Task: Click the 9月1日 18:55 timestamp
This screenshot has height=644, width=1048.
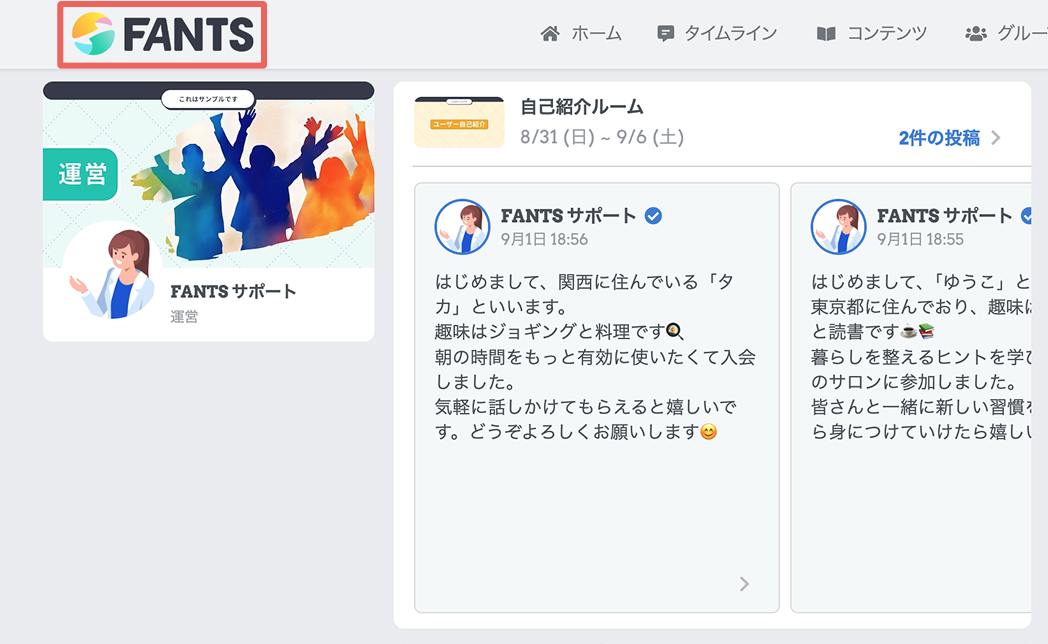Action: point(920,240)
